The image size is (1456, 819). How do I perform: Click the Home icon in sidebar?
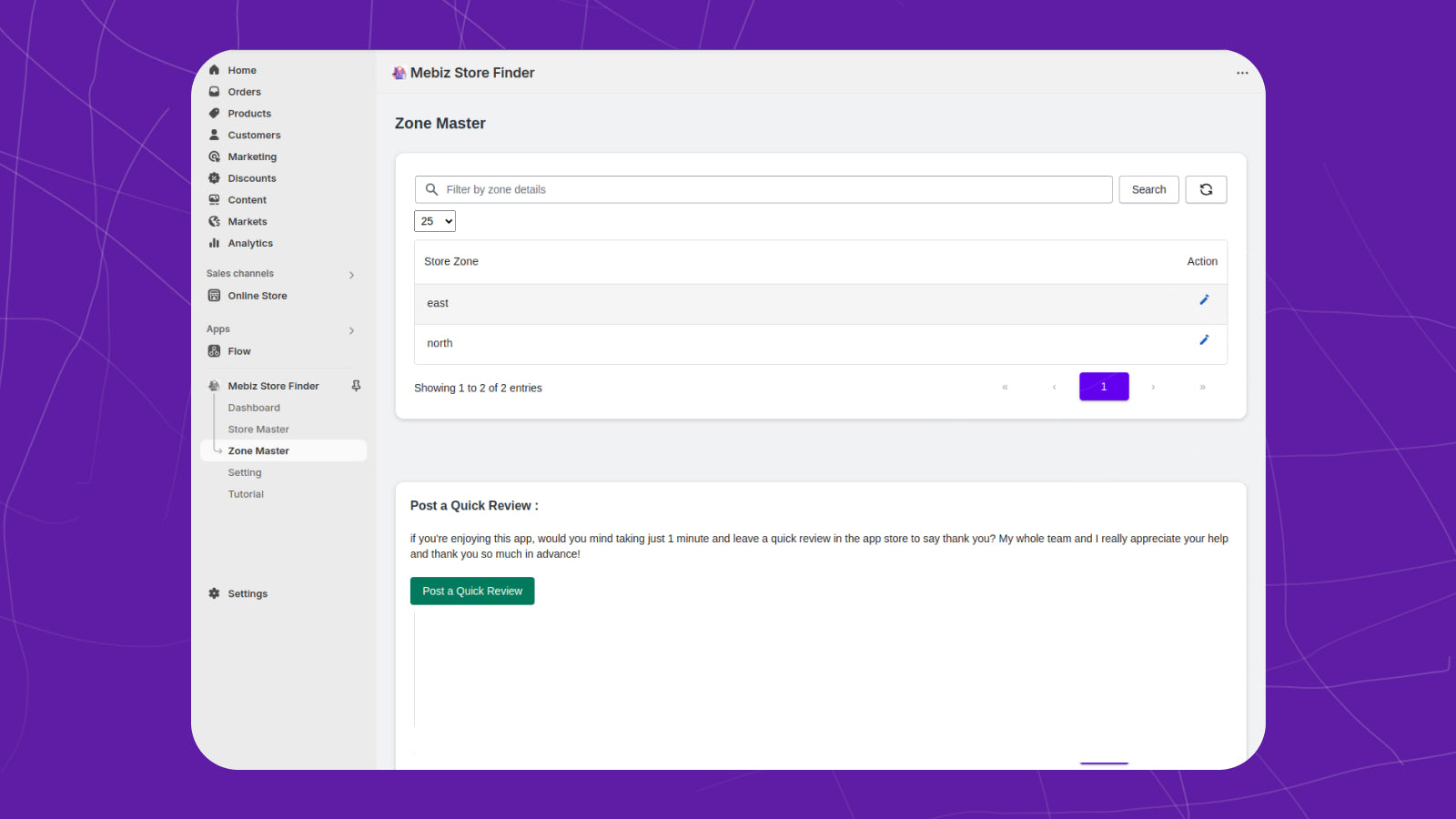[x=214, y=70]
